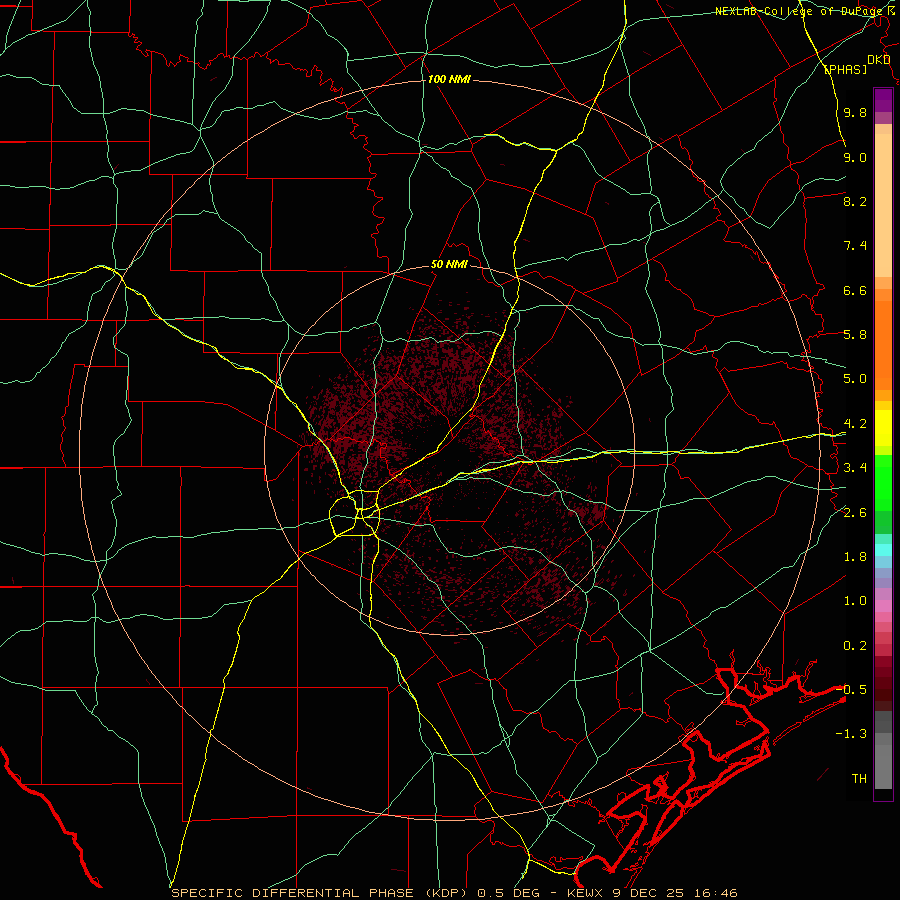Click the 8.2 value on the color scale
Viewport: 900px width, 900px height.
click(x=855, y=201)
